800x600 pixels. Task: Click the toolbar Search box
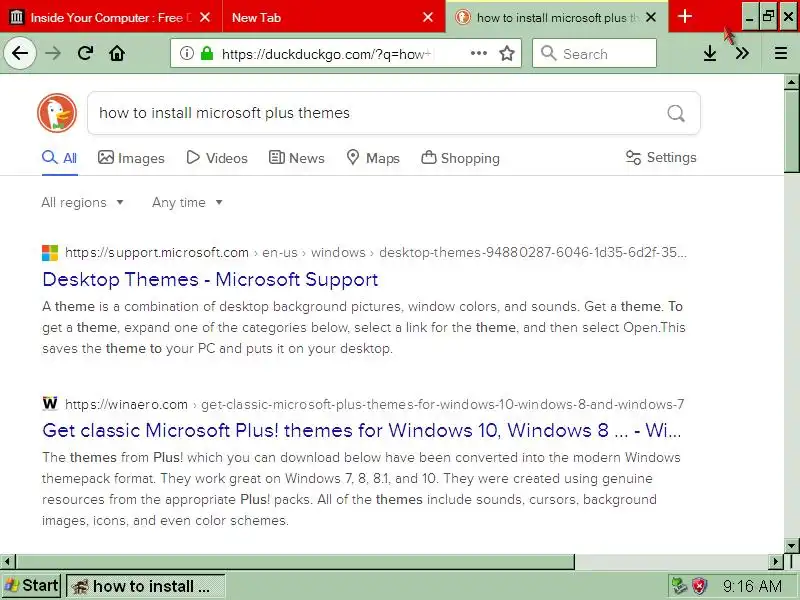pyautogui.click(x=594, y=53)
